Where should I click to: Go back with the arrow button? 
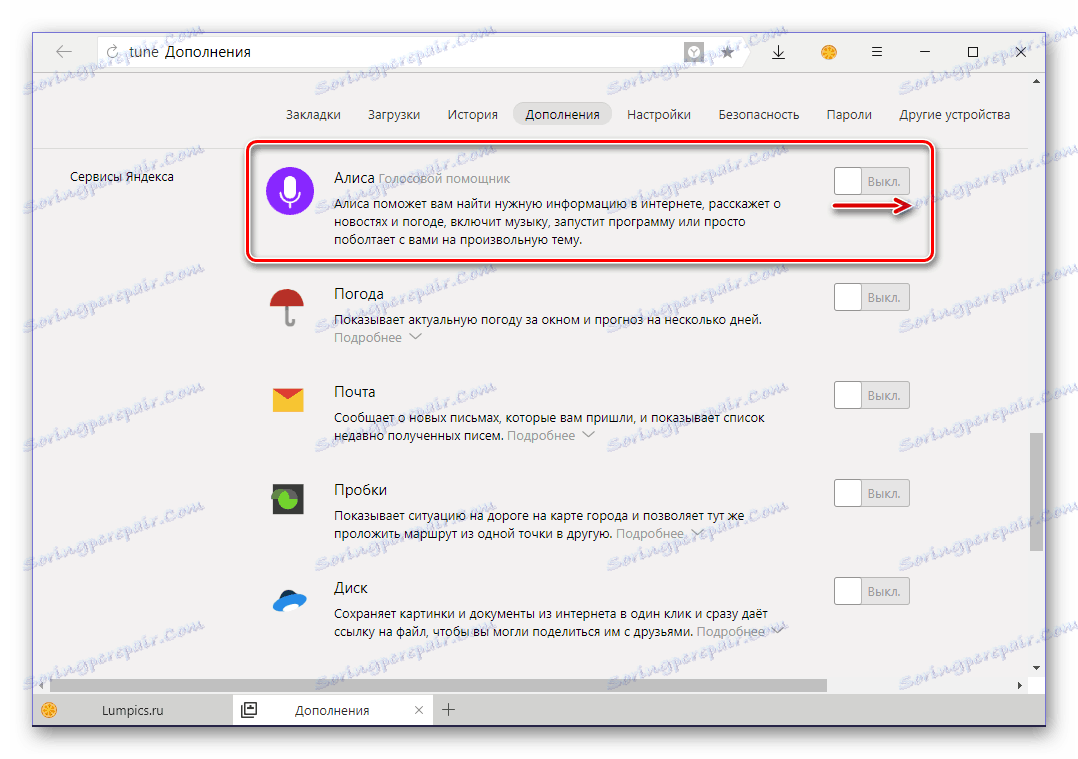(64, 52)
